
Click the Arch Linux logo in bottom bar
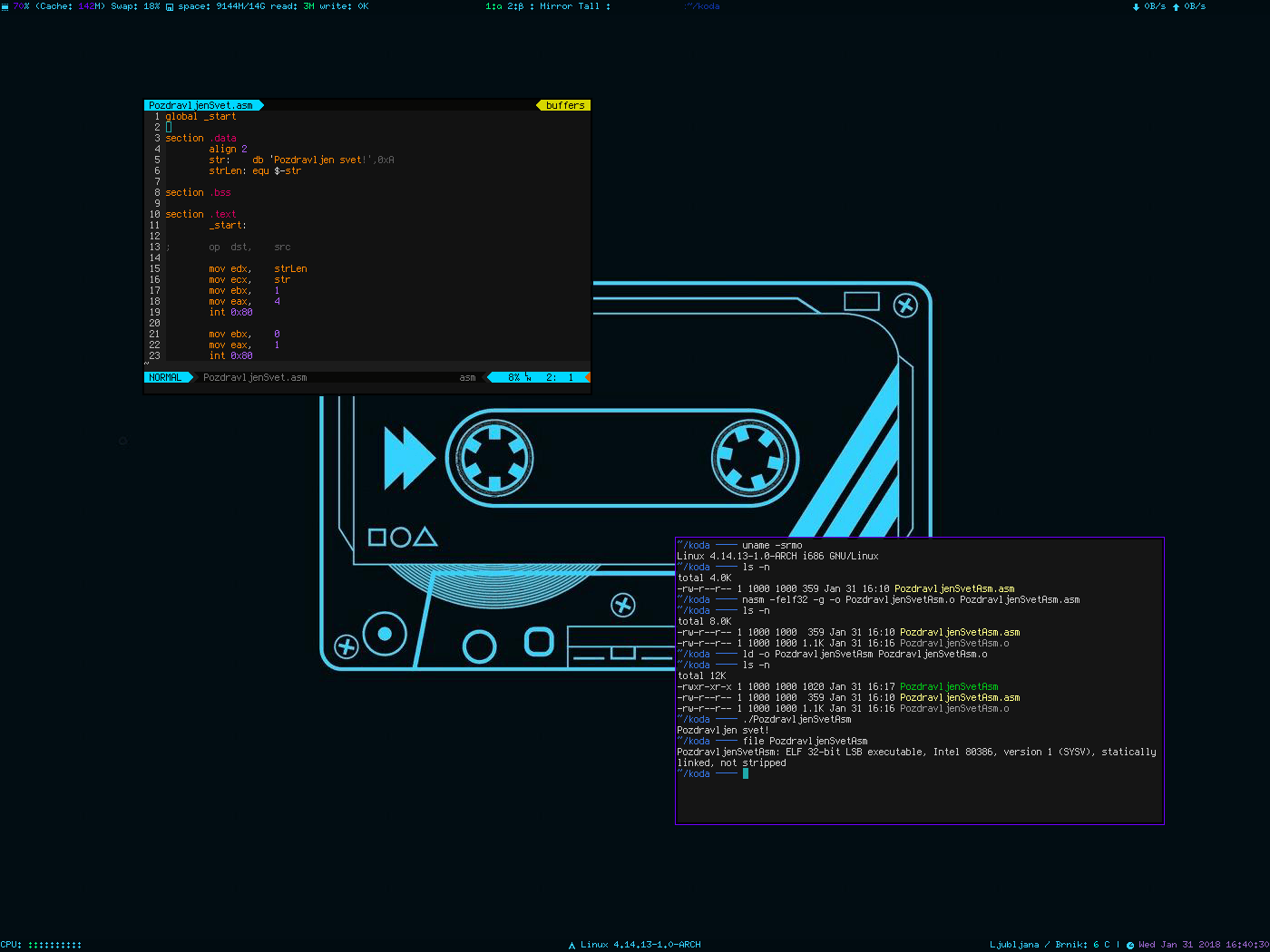[571, 945]
